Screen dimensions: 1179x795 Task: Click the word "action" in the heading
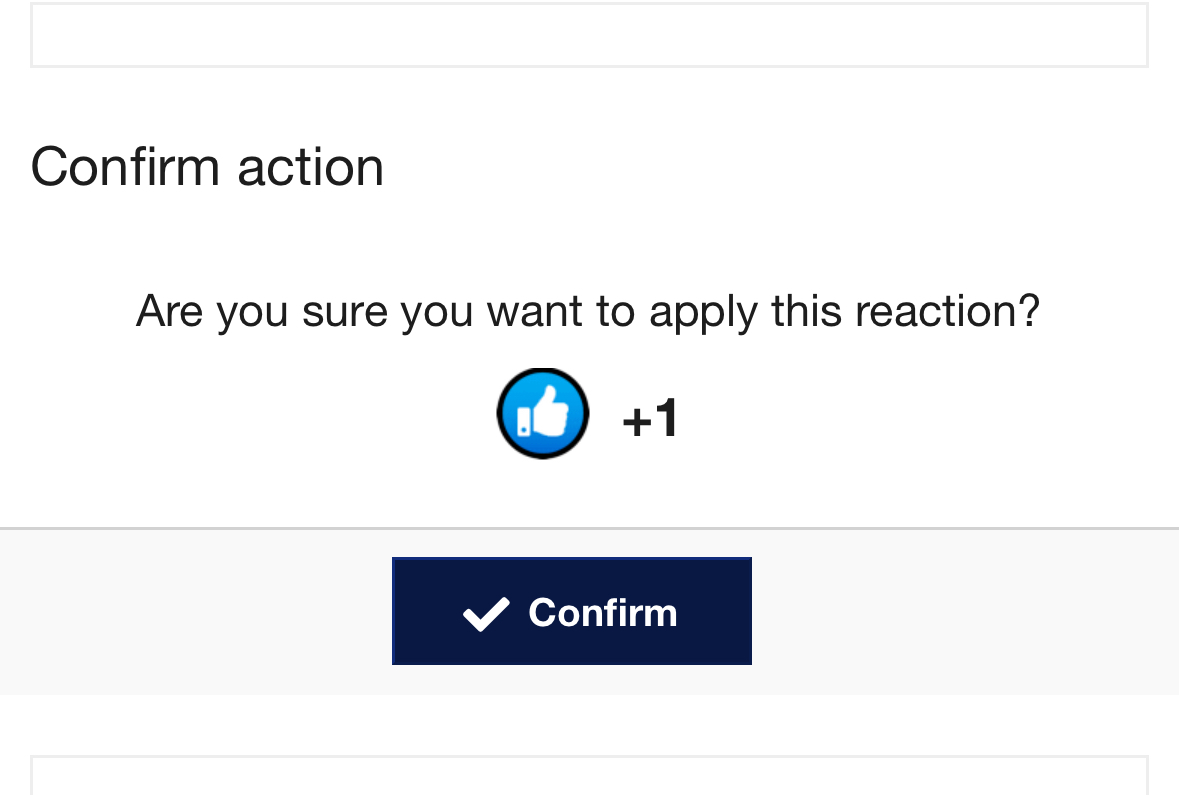point(311,166)
